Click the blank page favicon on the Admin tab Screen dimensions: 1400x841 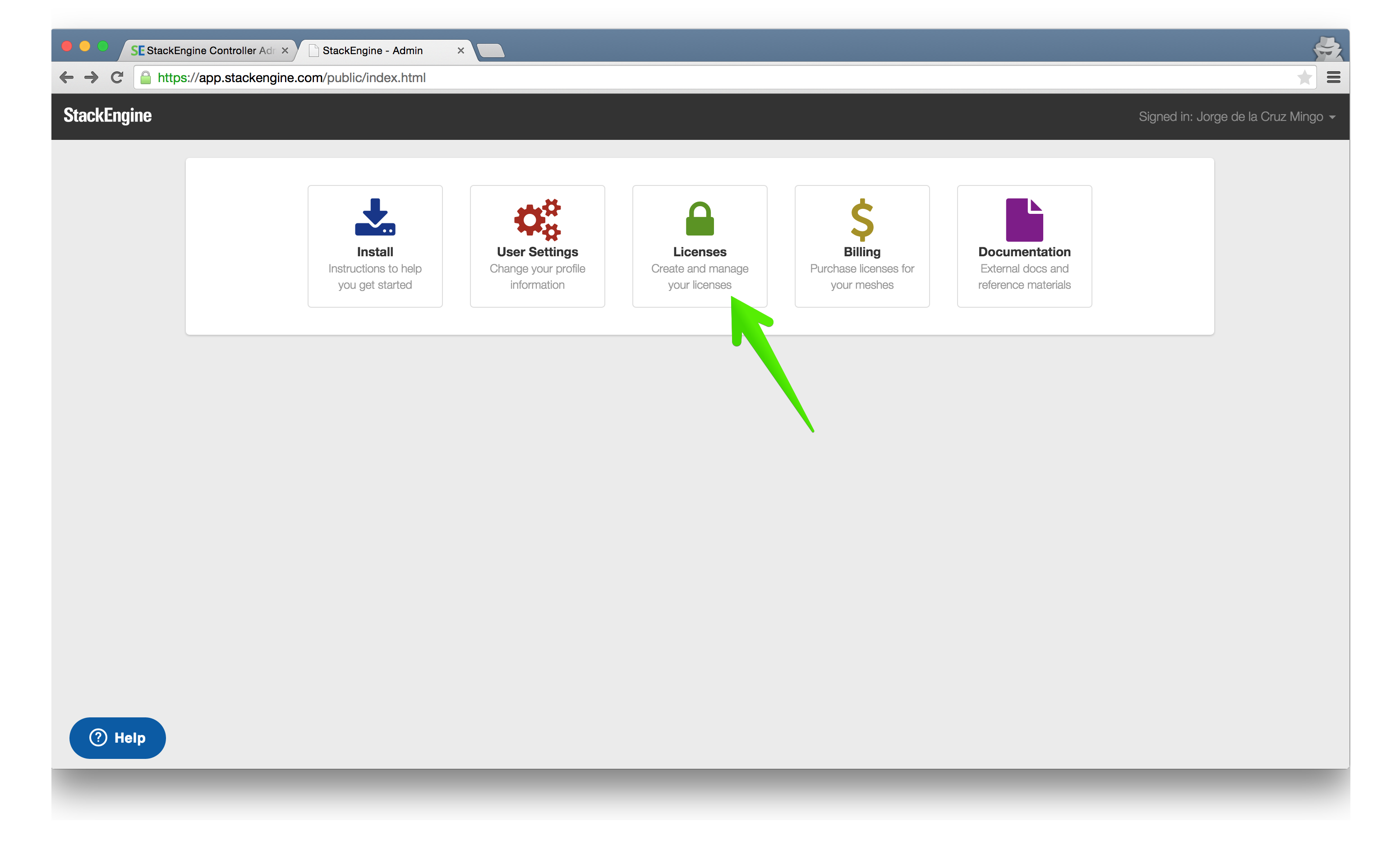313,51
